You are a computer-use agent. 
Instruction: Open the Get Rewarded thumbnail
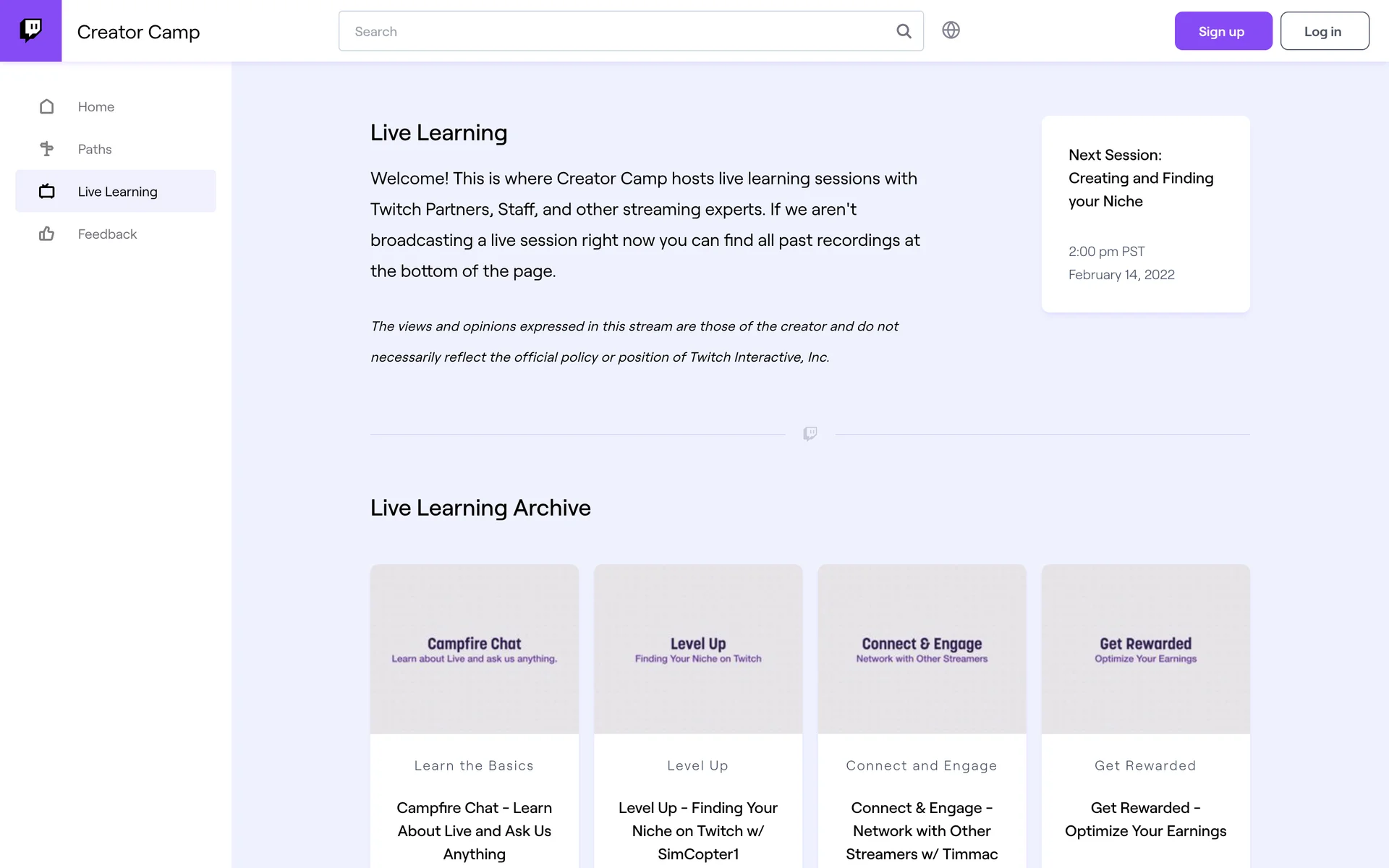coord(1145,649)
